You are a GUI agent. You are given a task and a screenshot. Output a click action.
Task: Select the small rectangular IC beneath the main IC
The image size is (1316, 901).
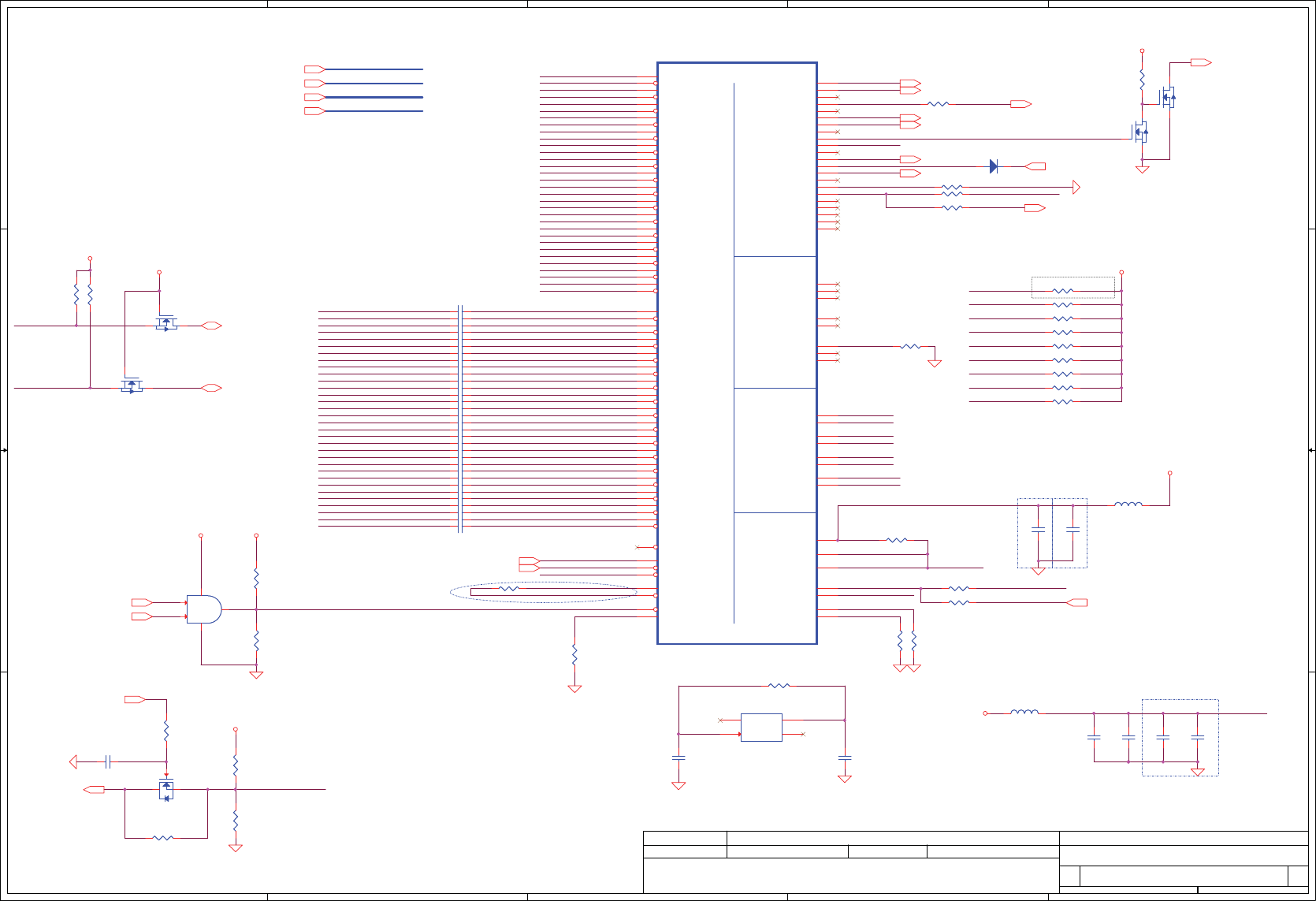761,727
